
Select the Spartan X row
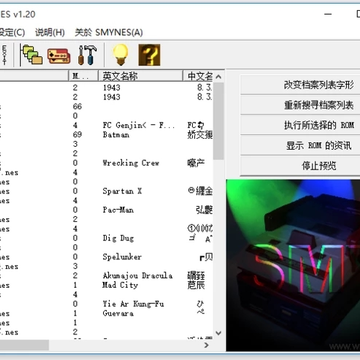click(x=107, y=191)
